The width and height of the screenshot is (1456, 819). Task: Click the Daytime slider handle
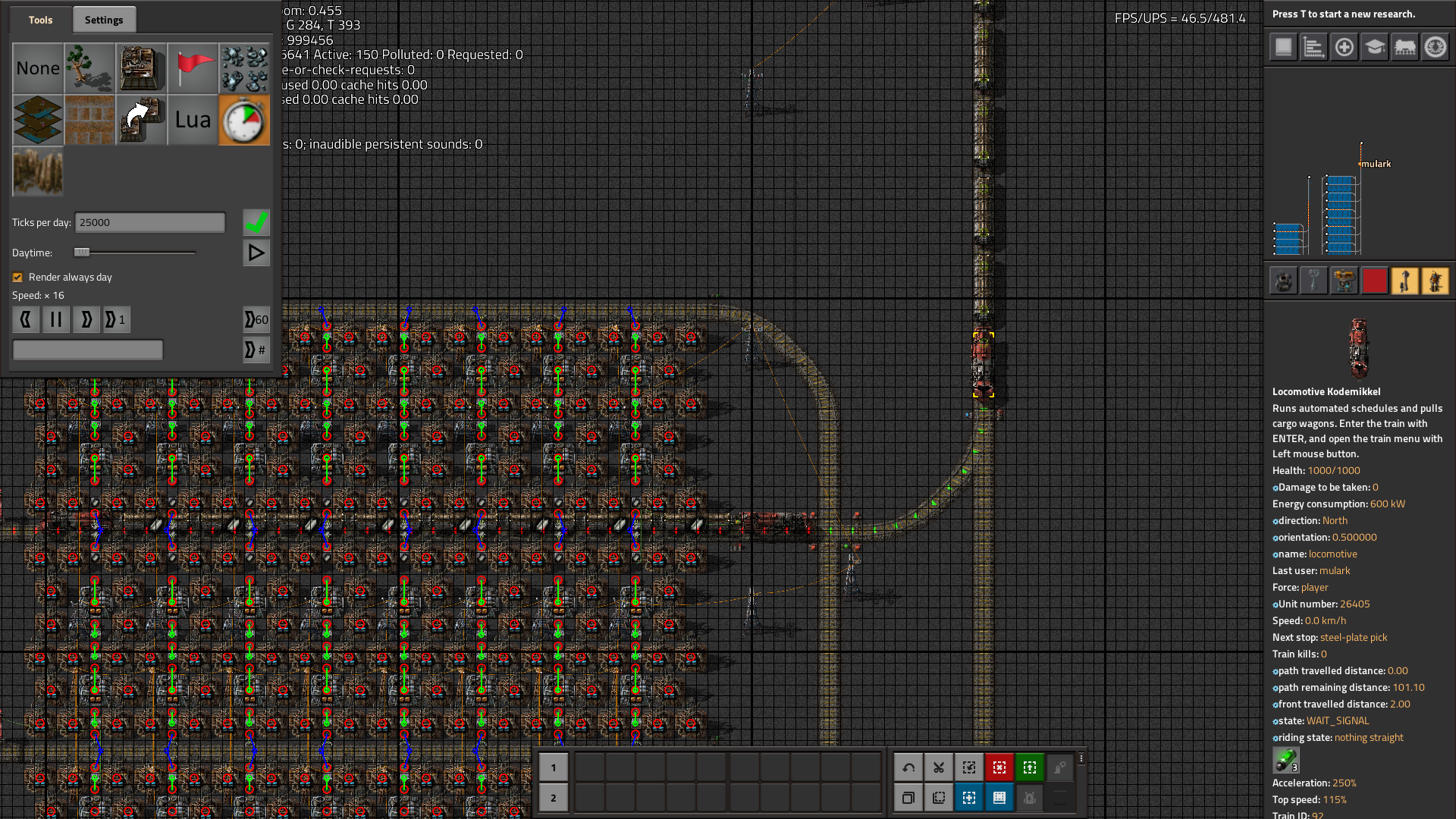82,253
